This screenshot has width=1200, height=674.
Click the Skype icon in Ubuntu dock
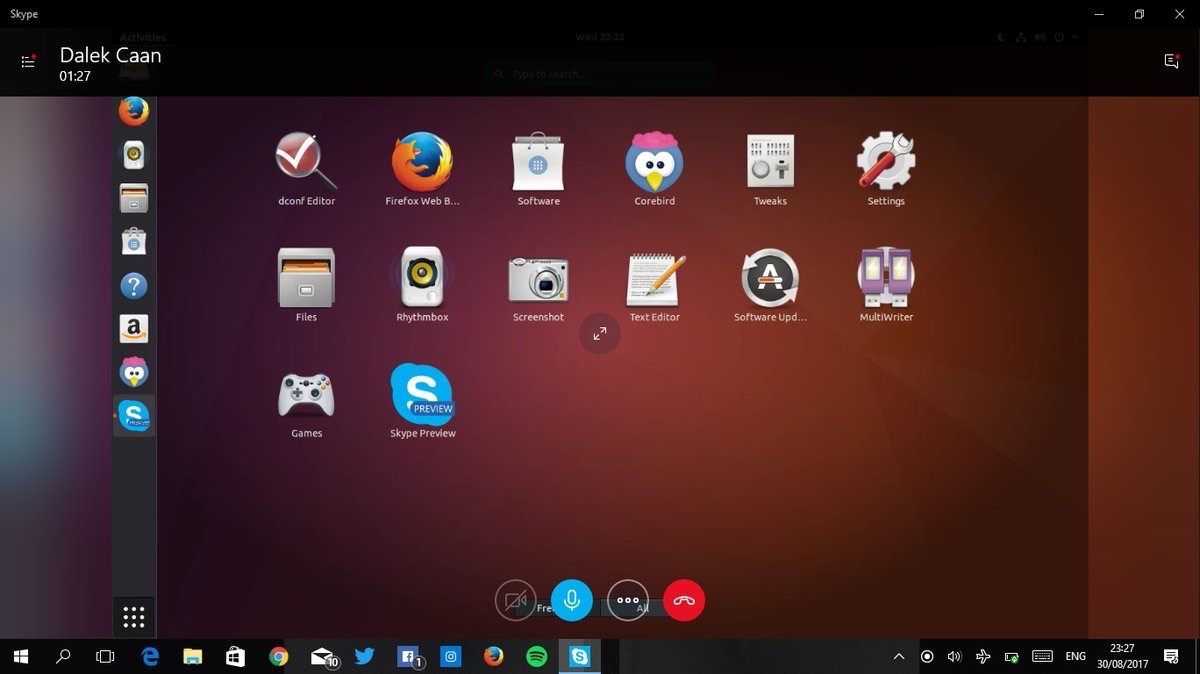134,415
